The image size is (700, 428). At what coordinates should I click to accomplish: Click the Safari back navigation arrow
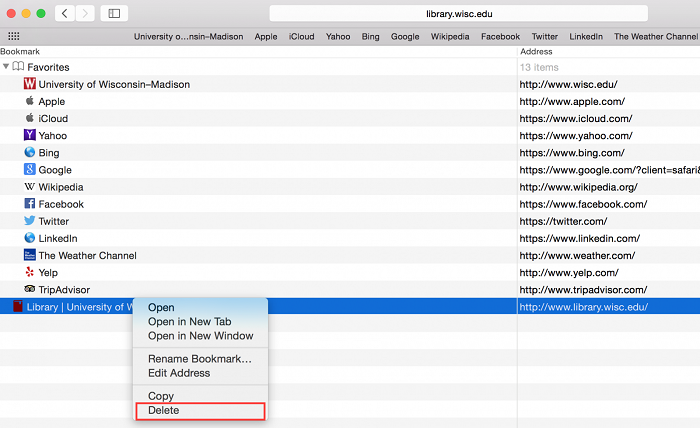(65, 13)
